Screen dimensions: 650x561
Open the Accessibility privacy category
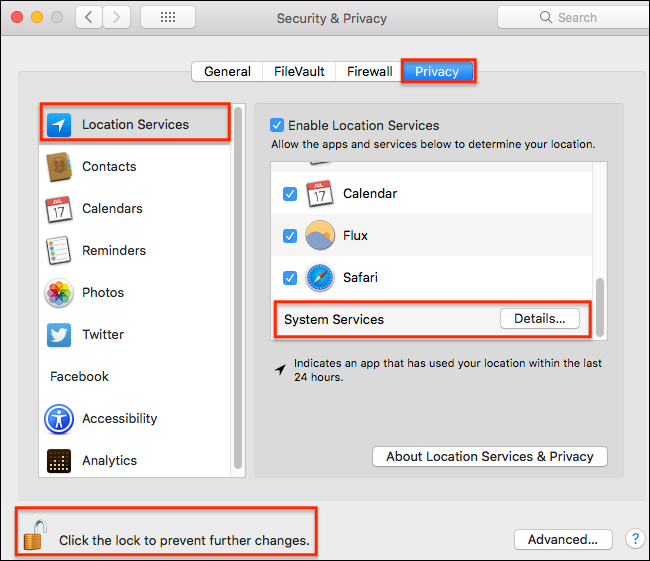point(119,419)
